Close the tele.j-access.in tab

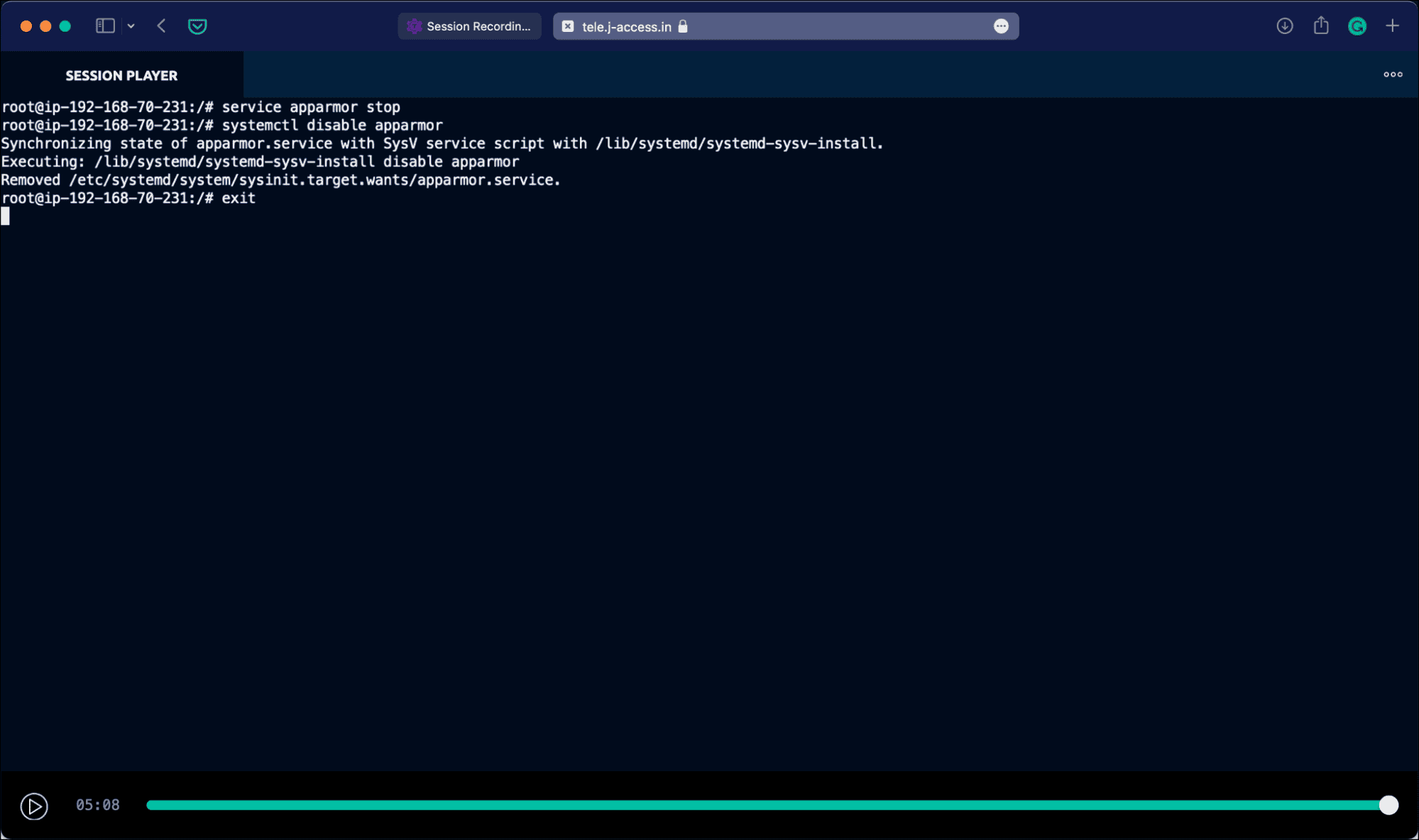click(x=568, y=26)
